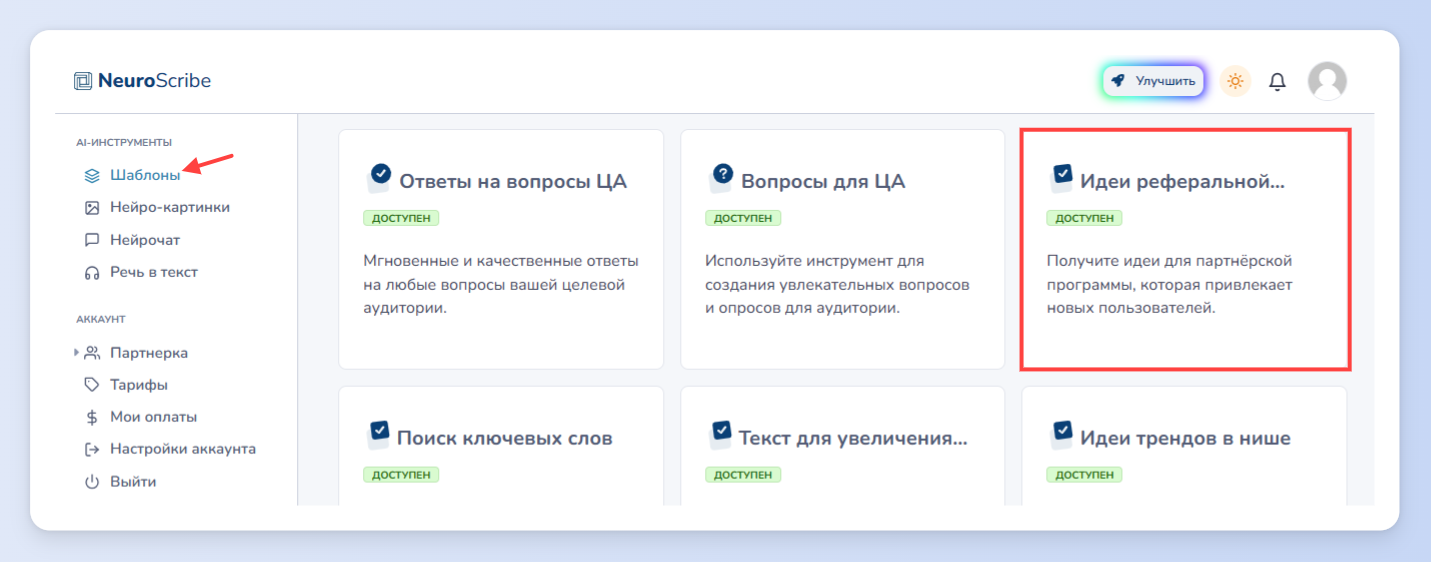Screen dimensions: 1431x562
Task: Click the AI-ИНСТРУМЕНТЫ section heading
Action: [124, 143]
